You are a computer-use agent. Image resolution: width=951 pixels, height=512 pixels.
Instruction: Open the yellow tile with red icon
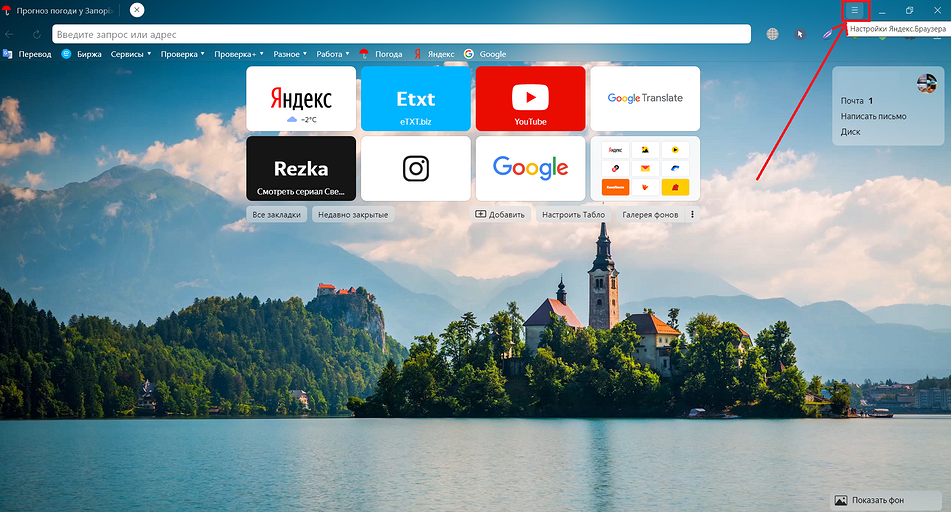pyautogui.click(x=675, y=187)
